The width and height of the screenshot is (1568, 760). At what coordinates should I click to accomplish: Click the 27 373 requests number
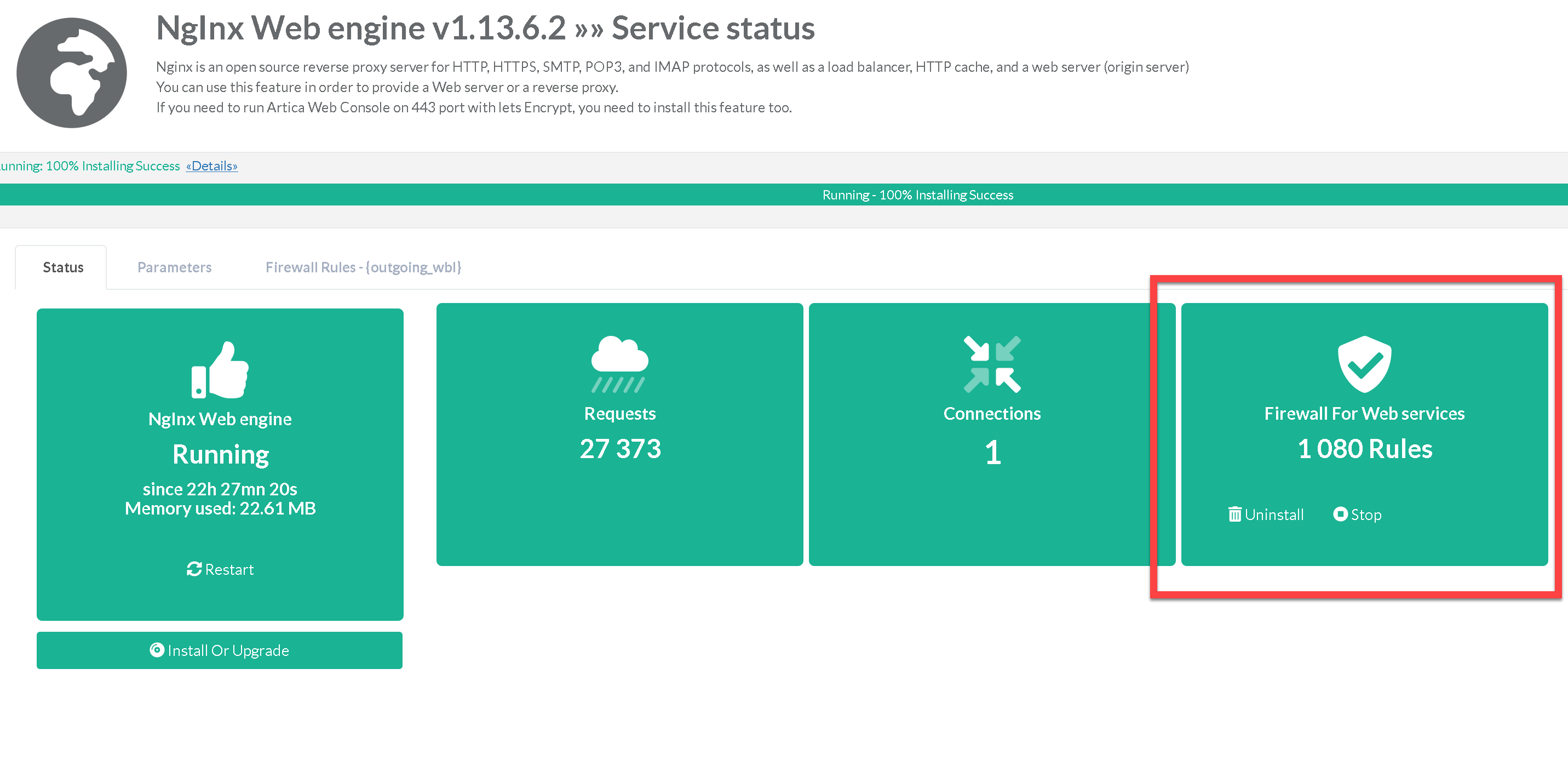(x=619, y=449)
